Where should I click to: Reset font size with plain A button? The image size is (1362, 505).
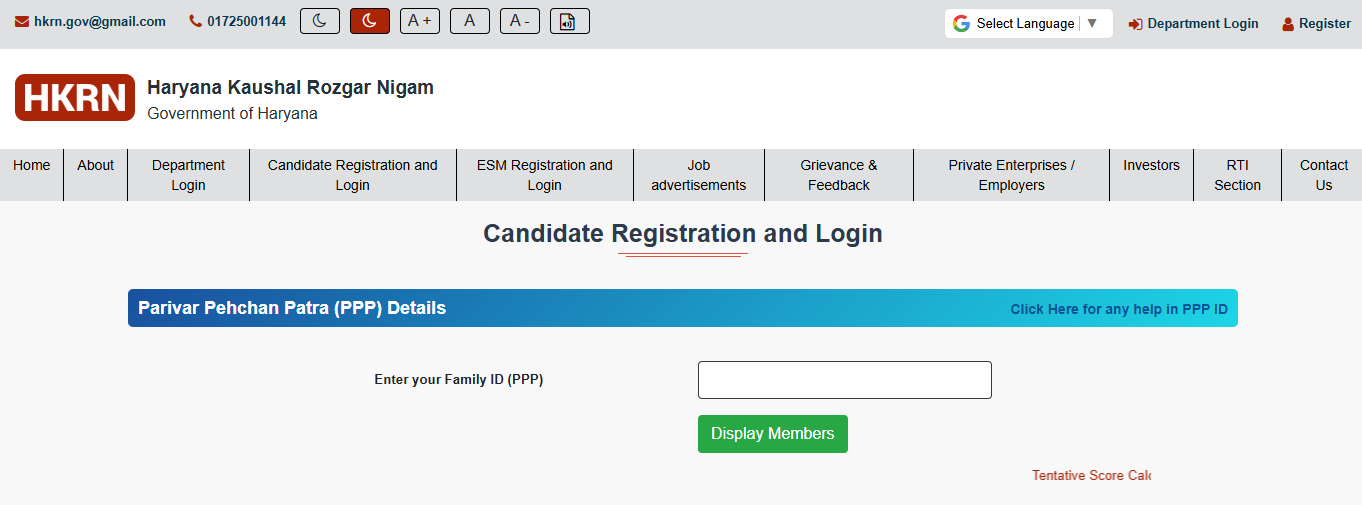470,21
